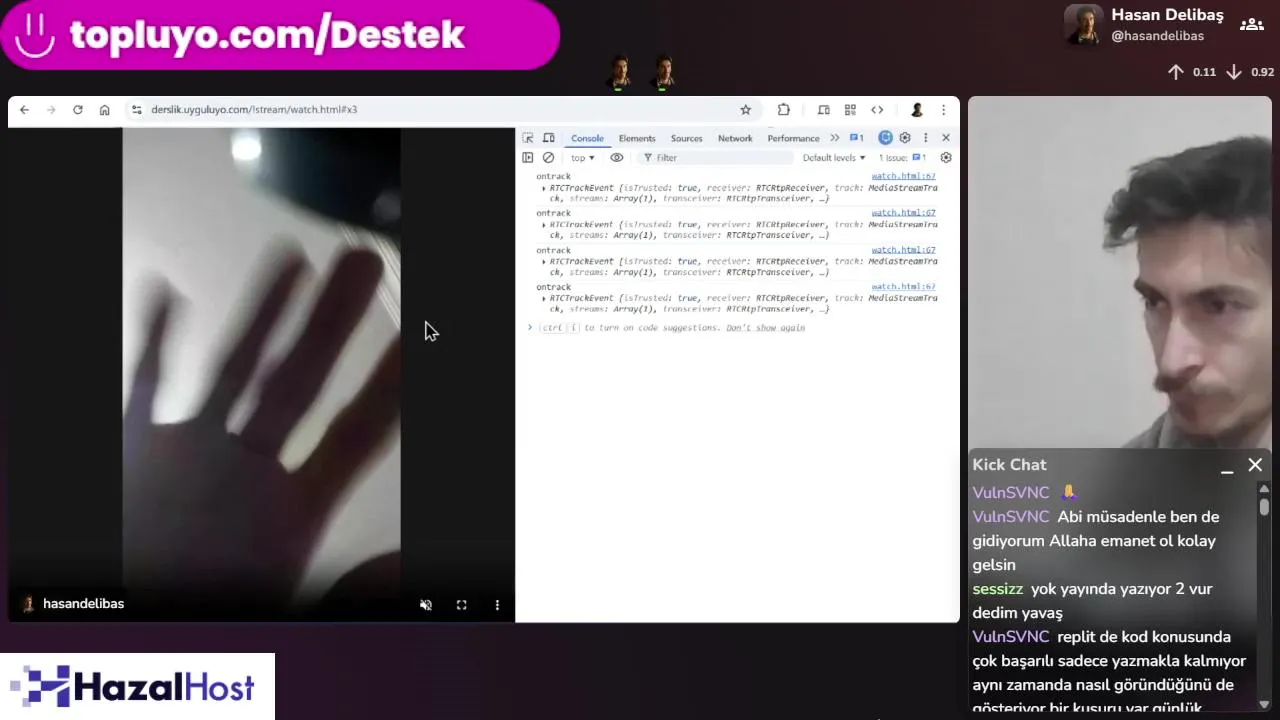Open the browser profile avatar
1280x720 pixels.
[916, 110]
